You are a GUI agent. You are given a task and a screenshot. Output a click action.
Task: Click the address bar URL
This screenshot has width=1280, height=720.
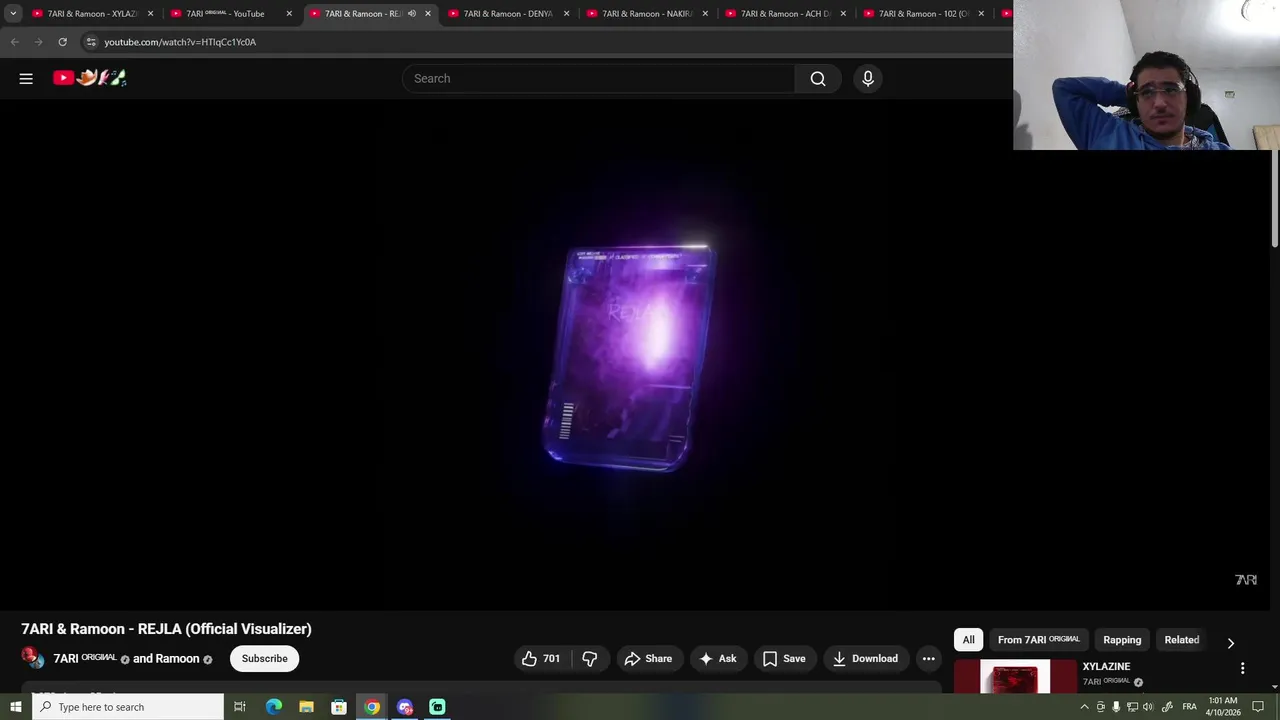[180, 42]
